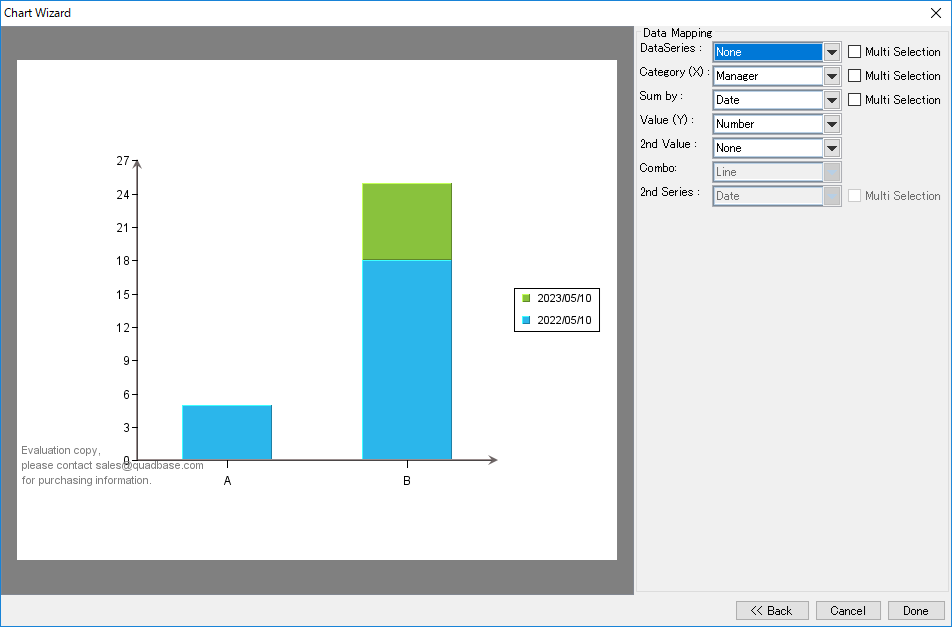Expand the Value (Y) dropdown arrow

click(x=832, y=124)
